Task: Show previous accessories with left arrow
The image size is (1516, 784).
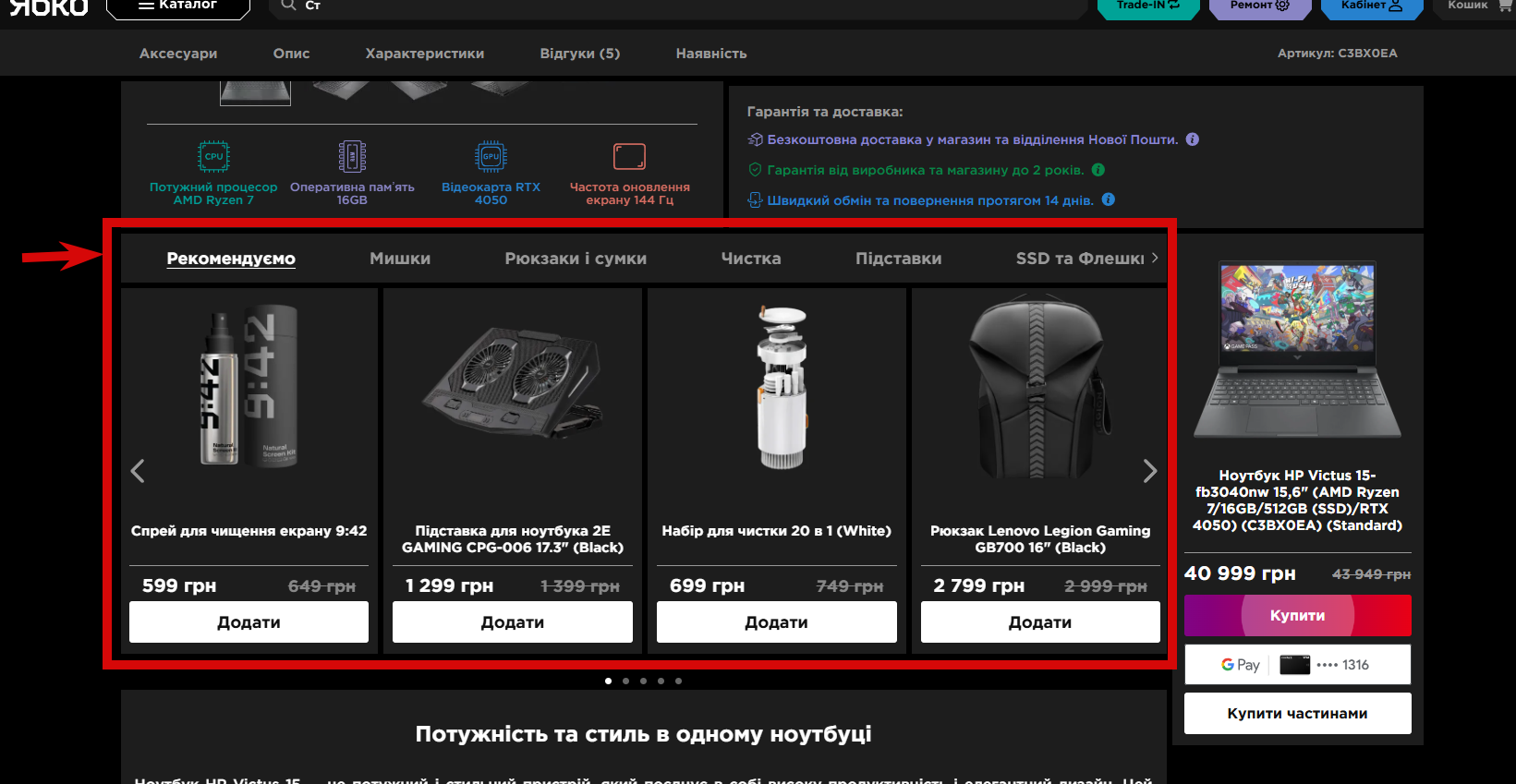Action: (x=138, y=471)
